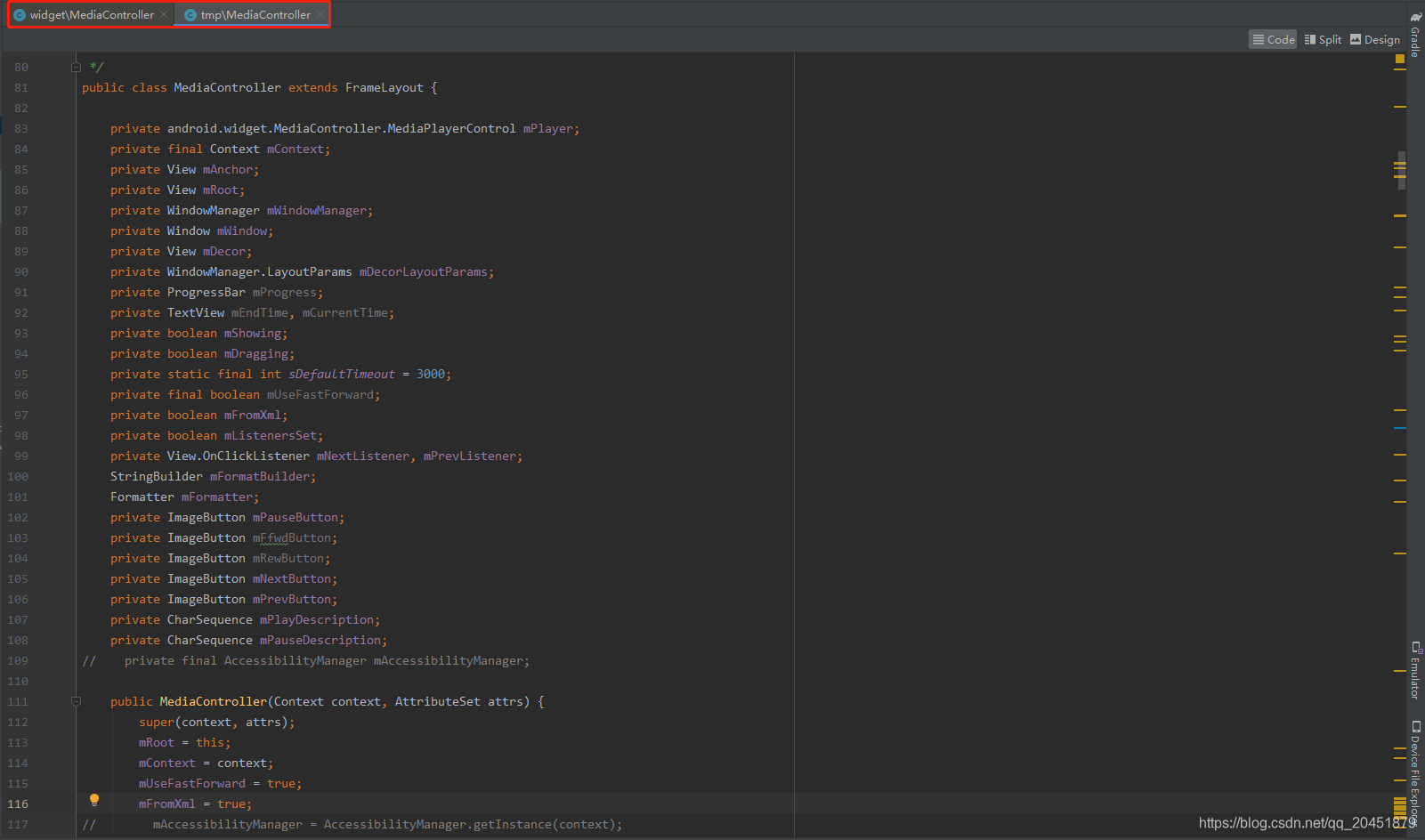This screenshot has width=1425, height=840.
Task: Click 'mNextButton' on line 105
Action: [x=291, y=578]
